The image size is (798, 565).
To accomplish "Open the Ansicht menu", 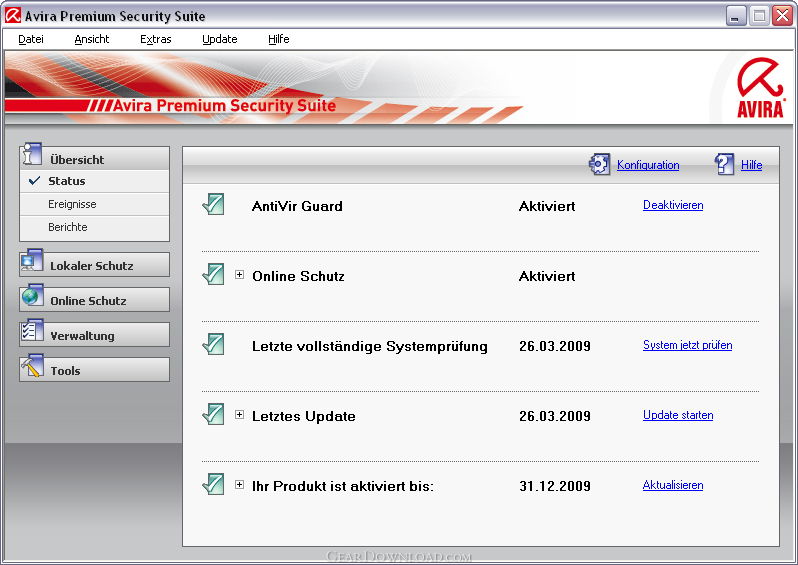I will pyautogui.click(x=92, y=39).
